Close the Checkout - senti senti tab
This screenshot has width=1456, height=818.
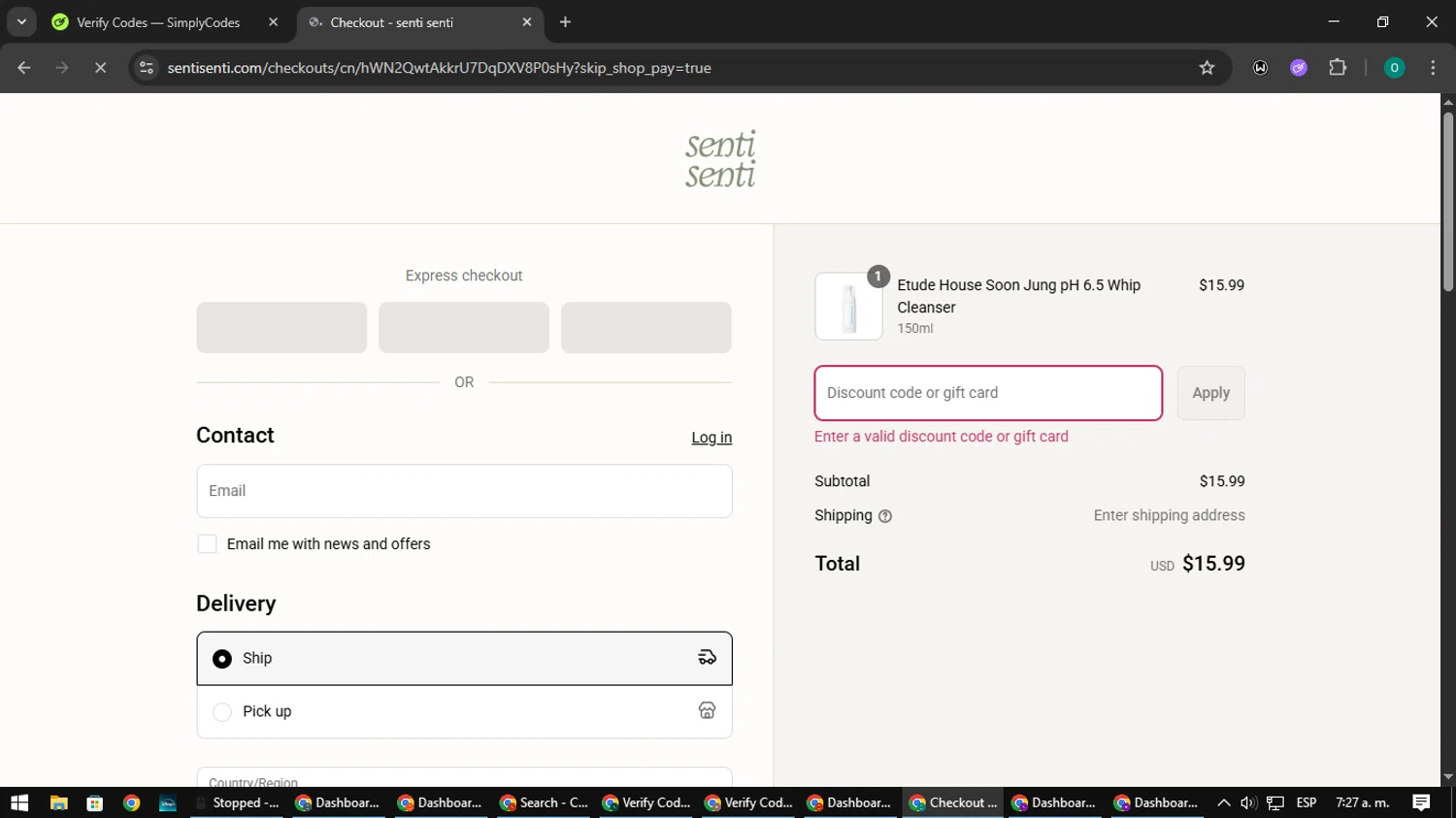point(527,22)
